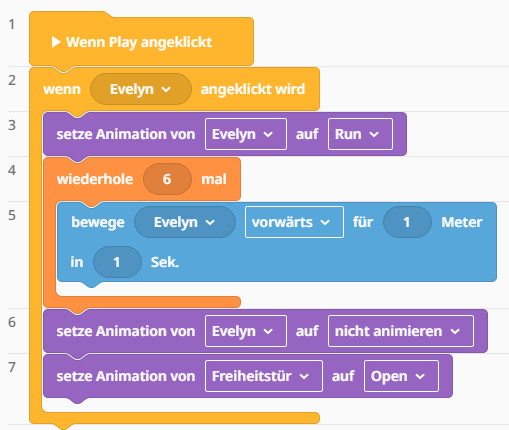This screenshot has height=430, width=509.
Task: Open the Freiheitstür object dropdown
Action: [264, 376]
